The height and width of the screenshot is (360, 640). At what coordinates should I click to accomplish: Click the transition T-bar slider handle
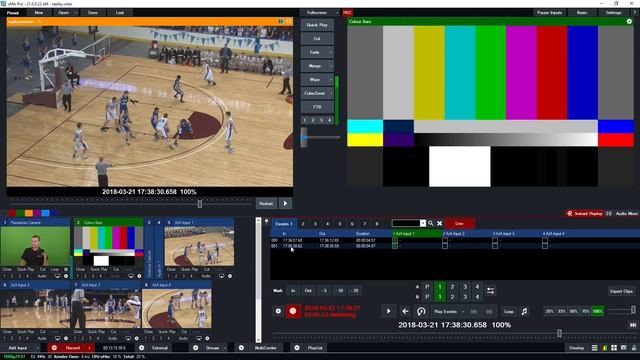(x=304, y=137)
